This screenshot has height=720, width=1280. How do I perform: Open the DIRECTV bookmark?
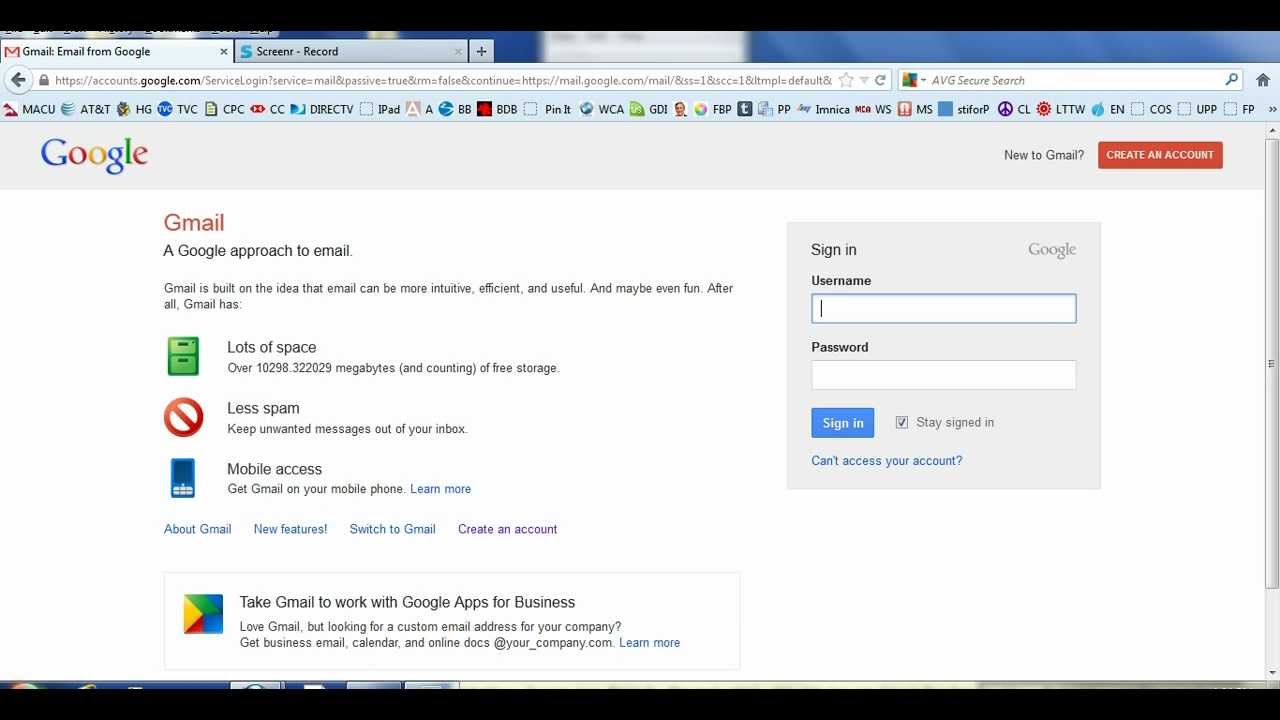click(322, 109)
